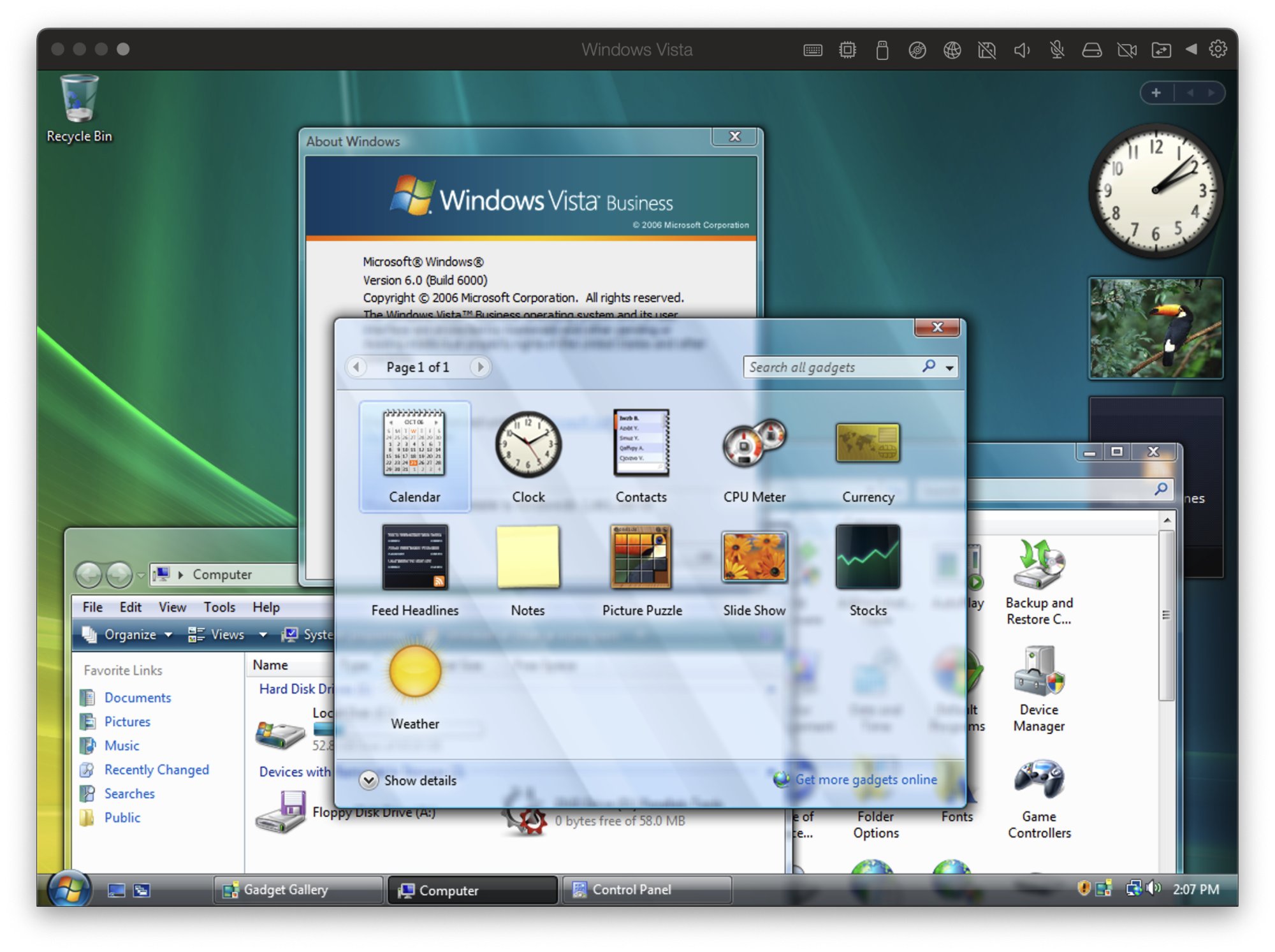Select the Currency gadget icon

(868, 444)
